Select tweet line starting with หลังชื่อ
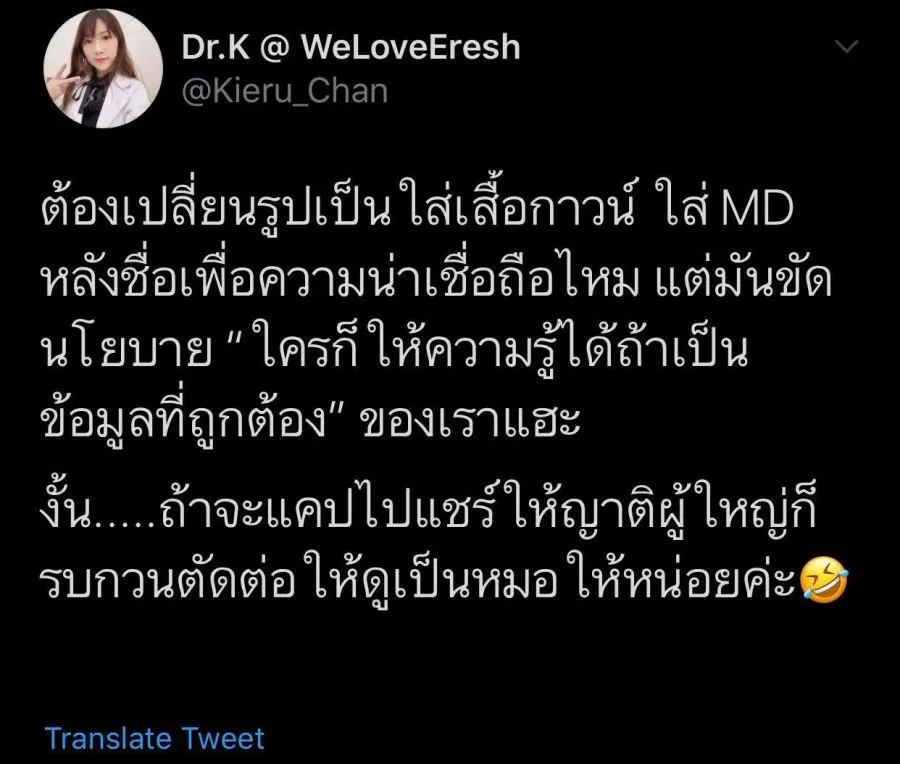This screenshot has height=764, width=900. (x=436, y=278)
